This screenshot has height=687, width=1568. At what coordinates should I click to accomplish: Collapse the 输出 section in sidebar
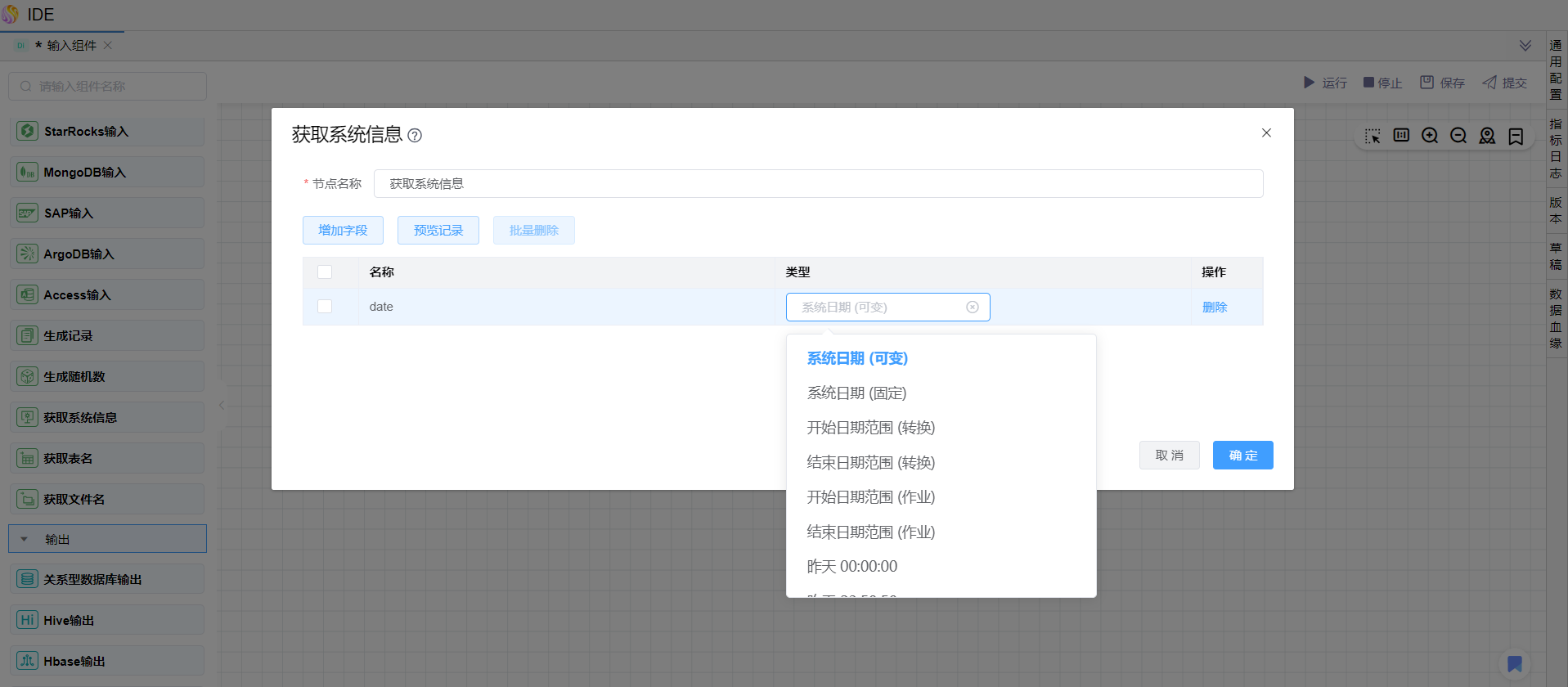point(25,539)
